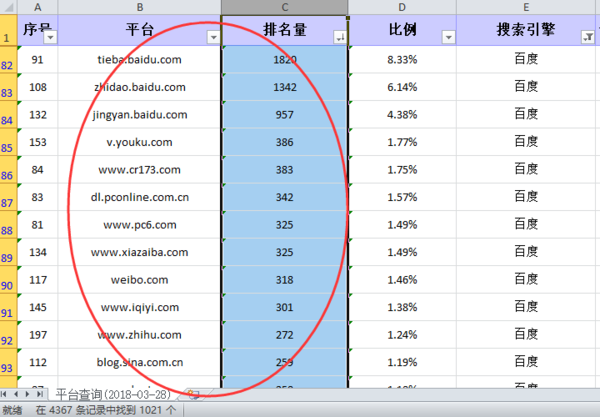Select row 82 header

8,60
